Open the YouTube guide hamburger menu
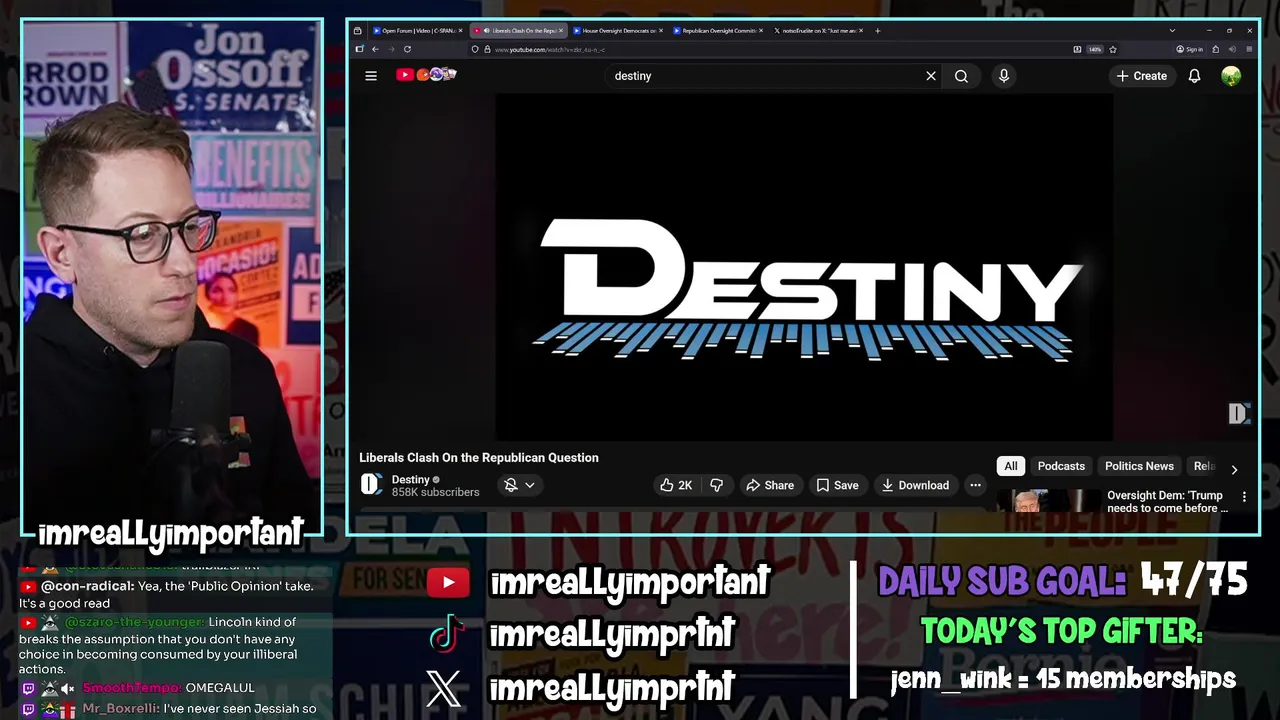The width and height of the screenshot is (1280, 720). pos(371,76)
